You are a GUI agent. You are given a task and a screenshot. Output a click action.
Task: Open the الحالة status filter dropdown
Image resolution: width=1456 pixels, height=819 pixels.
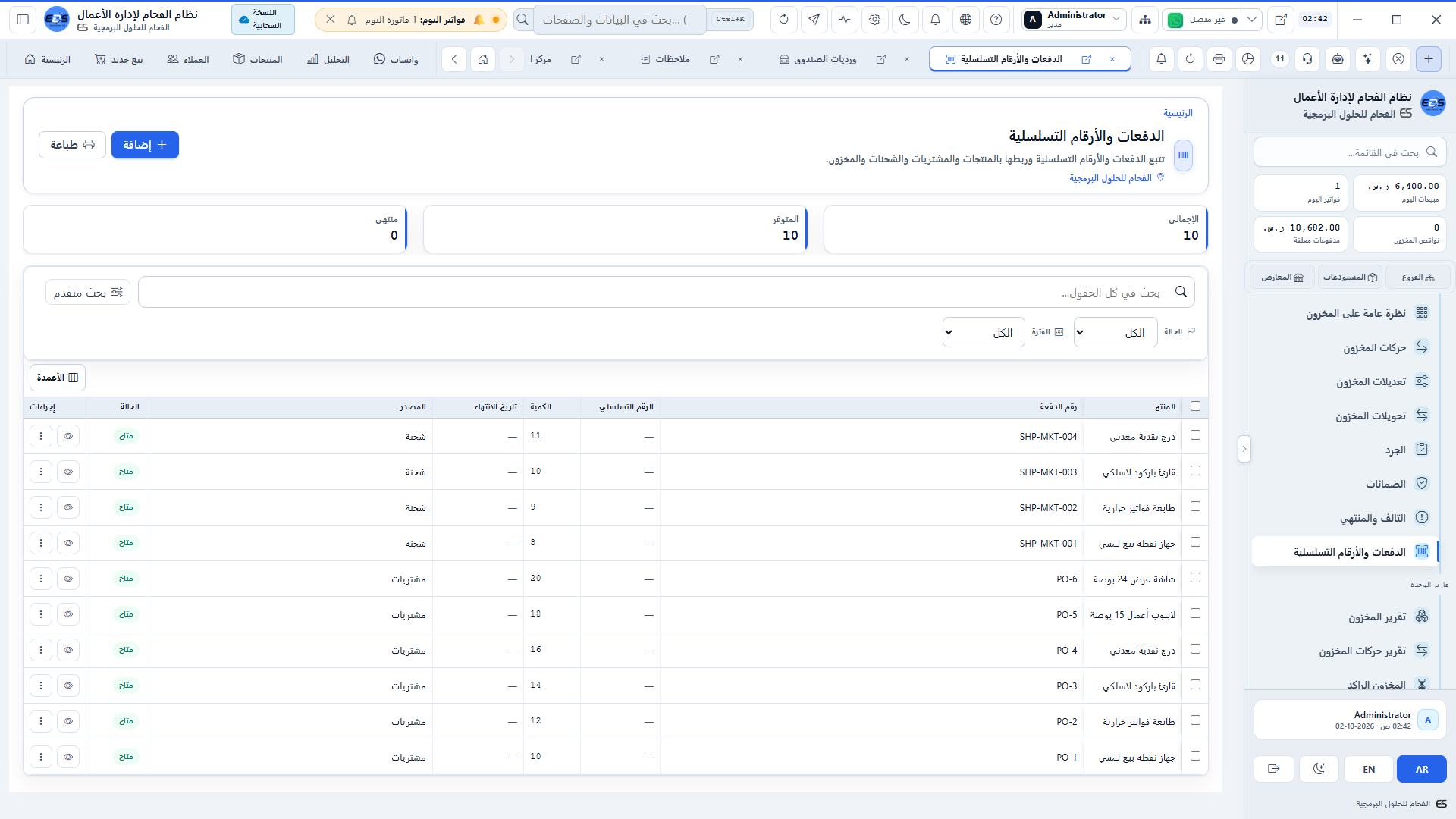[x=1116, y=332]
